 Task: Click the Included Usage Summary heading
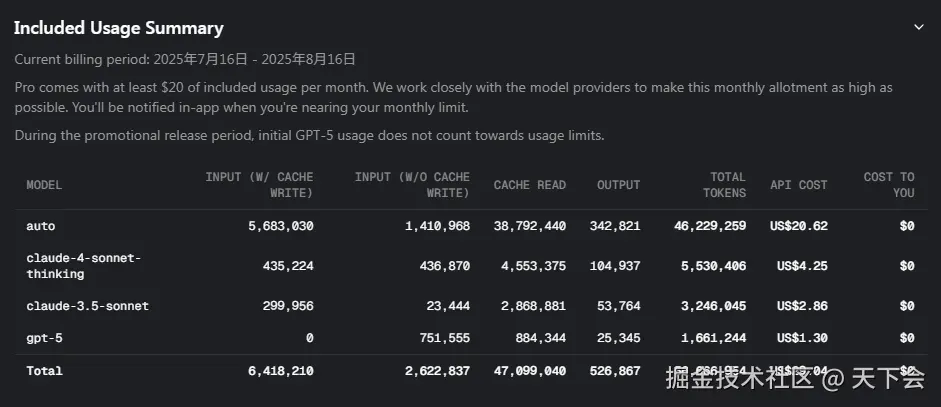tap(119, 28)
